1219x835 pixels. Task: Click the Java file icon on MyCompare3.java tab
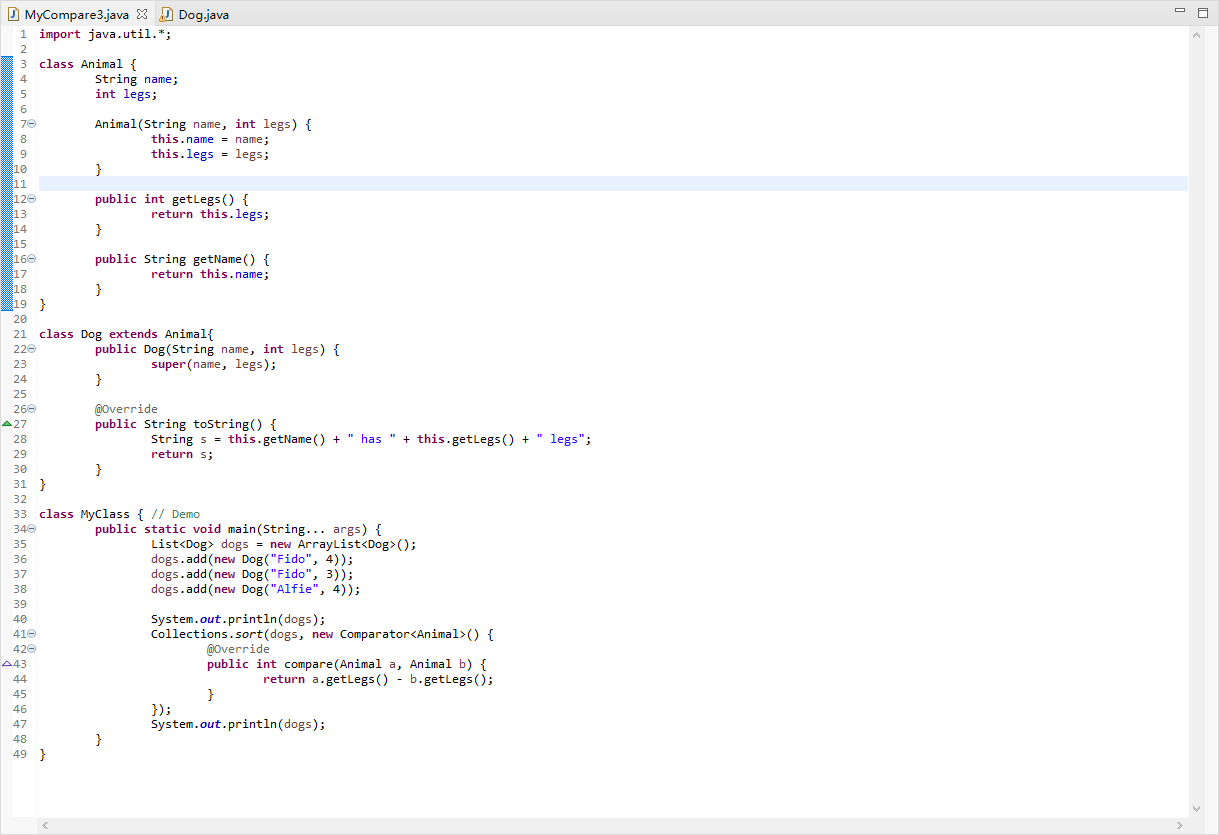pyautogui.click(x=14, y=14)
